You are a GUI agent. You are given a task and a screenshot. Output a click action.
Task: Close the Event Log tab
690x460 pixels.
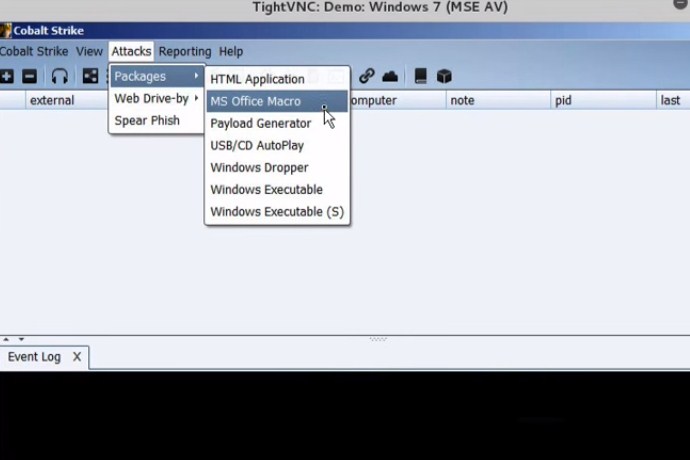click(x=77, y=357)
